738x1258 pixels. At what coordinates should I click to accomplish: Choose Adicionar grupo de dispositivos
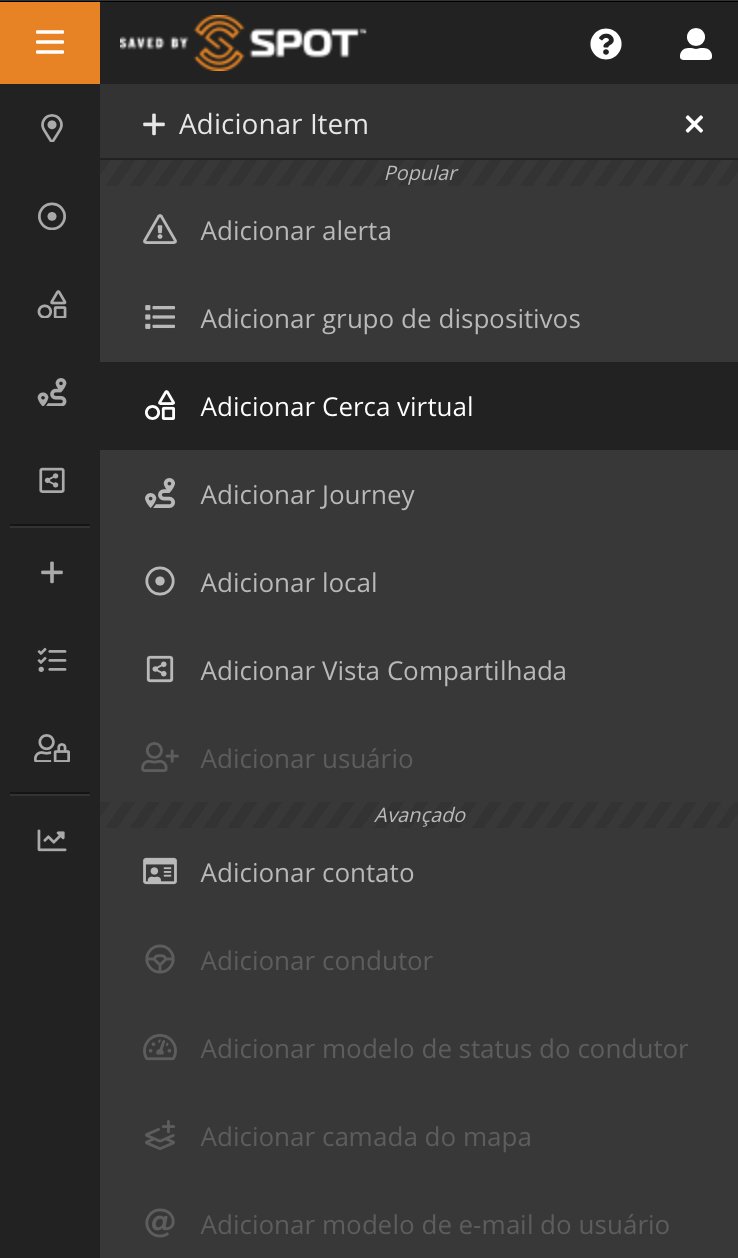pyautogui.click(x=390, y=319)
